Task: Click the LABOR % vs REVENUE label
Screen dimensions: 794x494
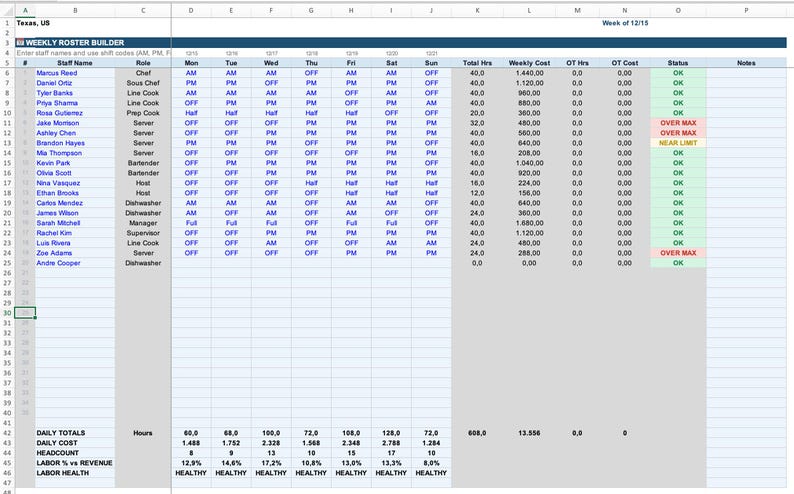Action: (74, 463)
